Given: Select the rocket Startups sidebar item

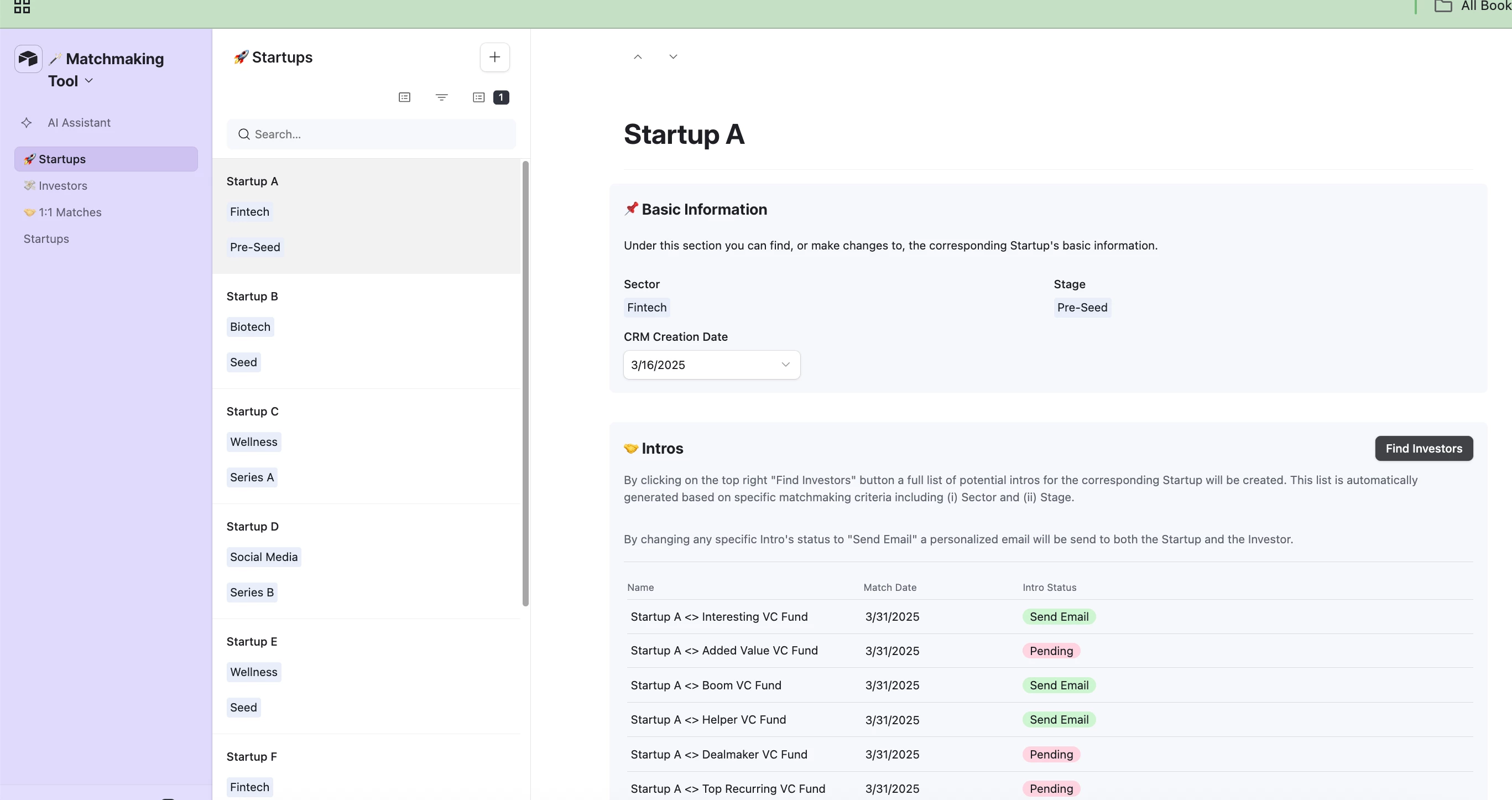Looking at the screenshot, I should coord(106,159).
